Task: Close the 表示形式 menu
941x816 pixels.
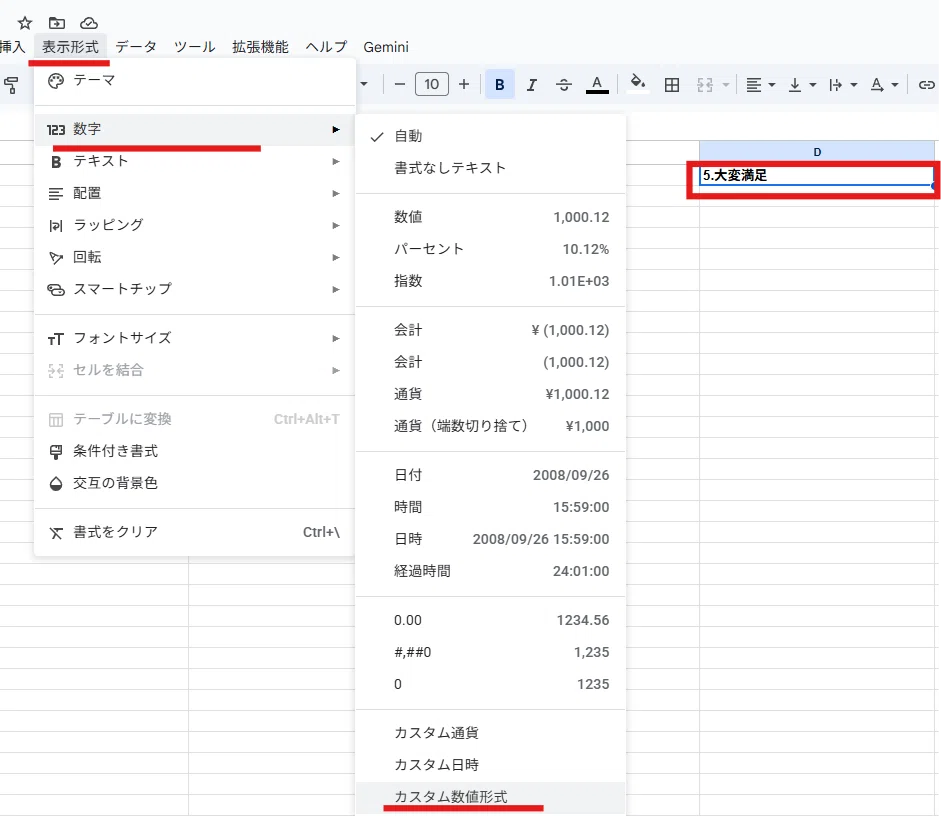Action: [70, 47]
